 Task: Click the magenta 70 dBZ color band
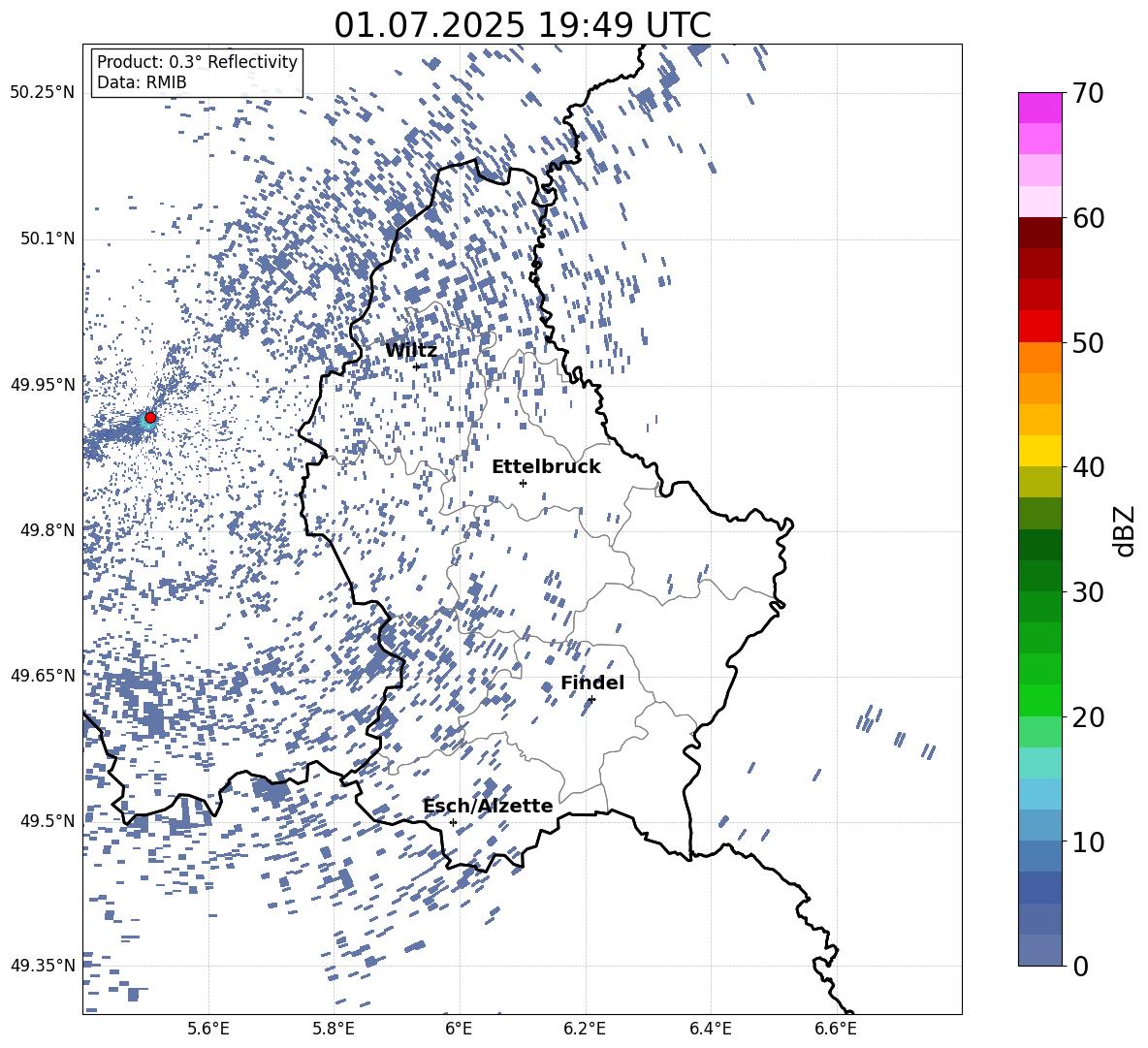click(1039, 108)
